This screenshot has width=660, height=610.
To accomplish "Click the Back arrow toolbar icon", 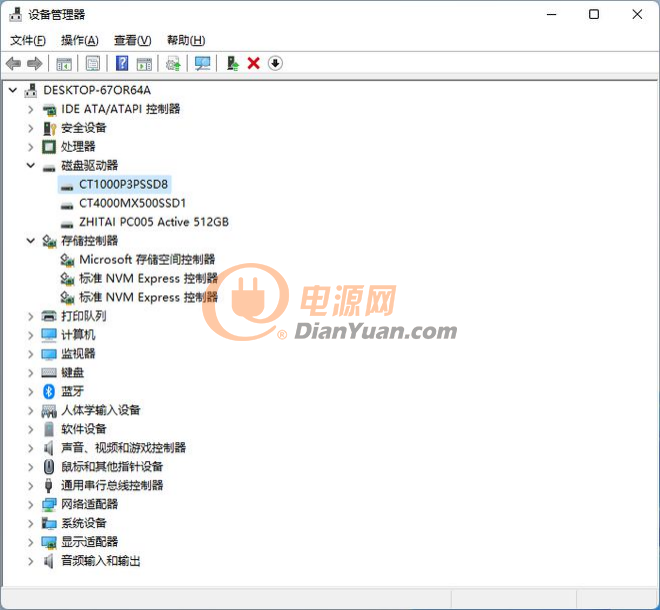I will point(13,63).
